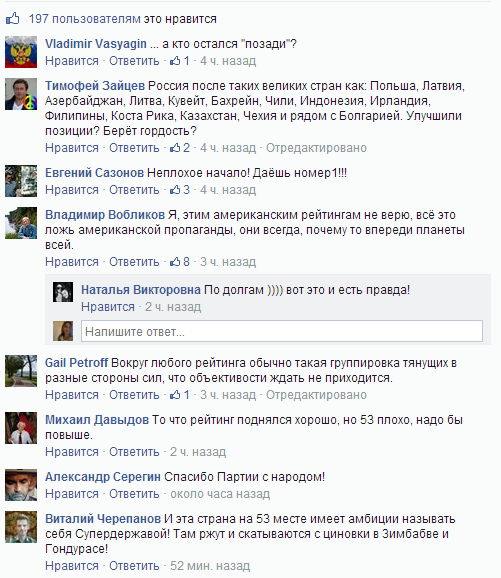Open Тимофей Зайцев's profile name link

95,86
